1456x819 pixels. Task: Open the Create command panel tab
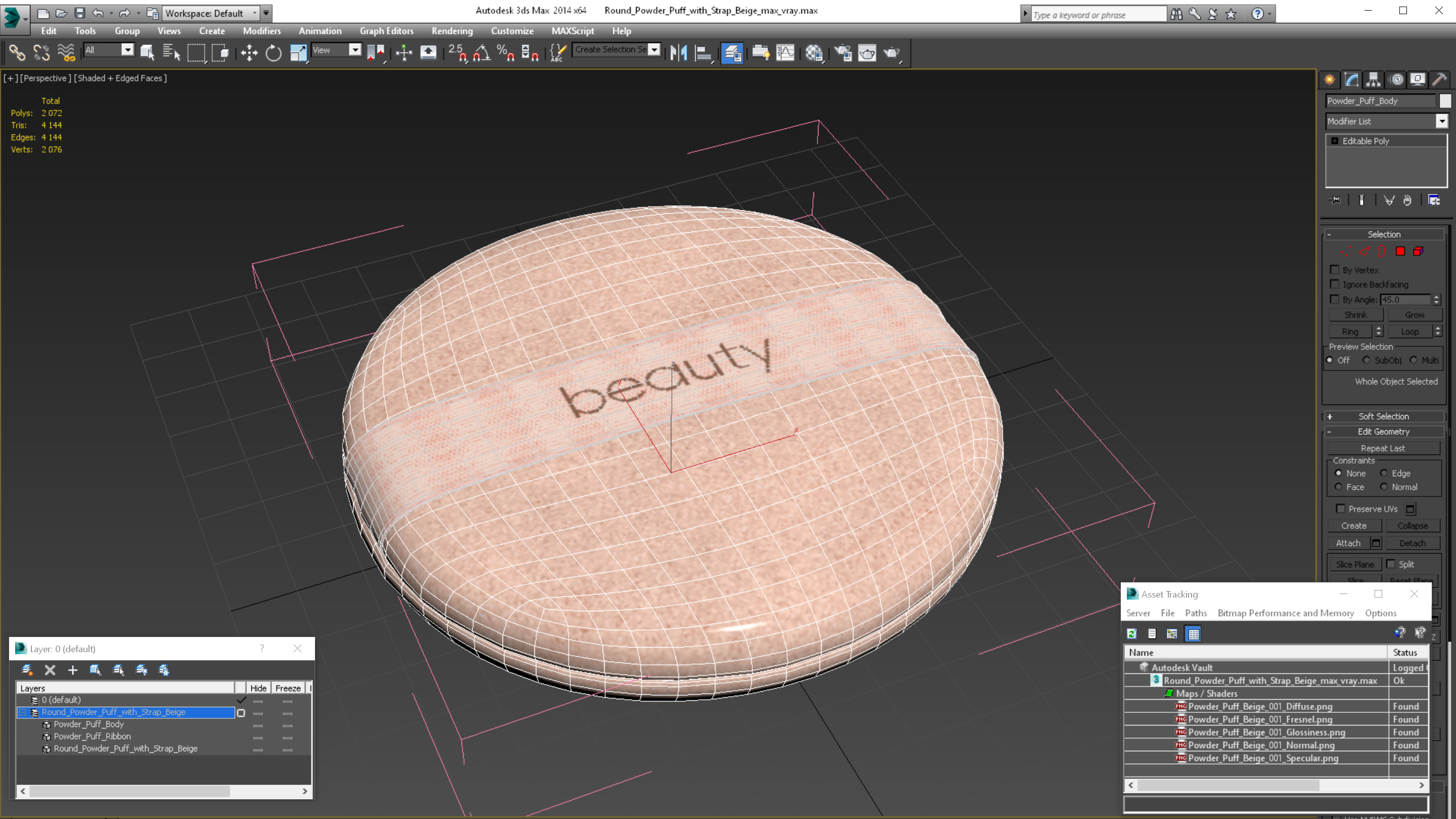tap(1330, 80)
